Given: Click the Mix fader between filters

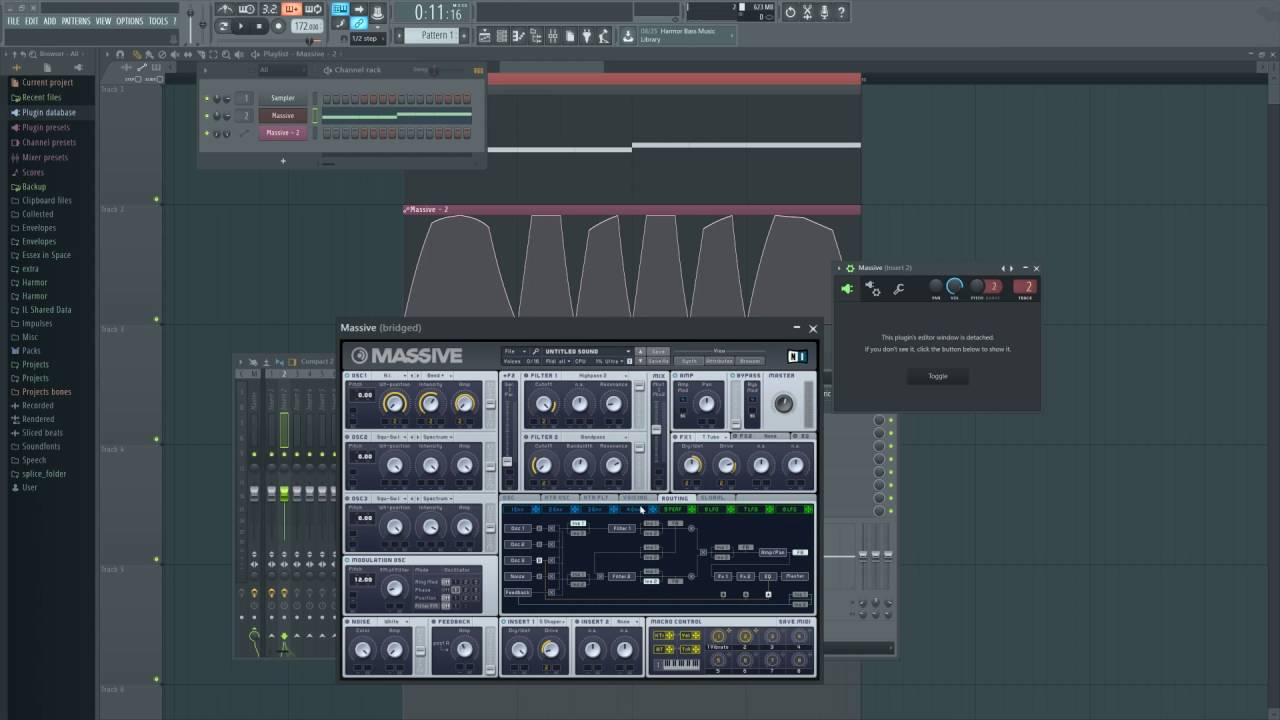Looking at the screenshot, I should pos(657,429).
